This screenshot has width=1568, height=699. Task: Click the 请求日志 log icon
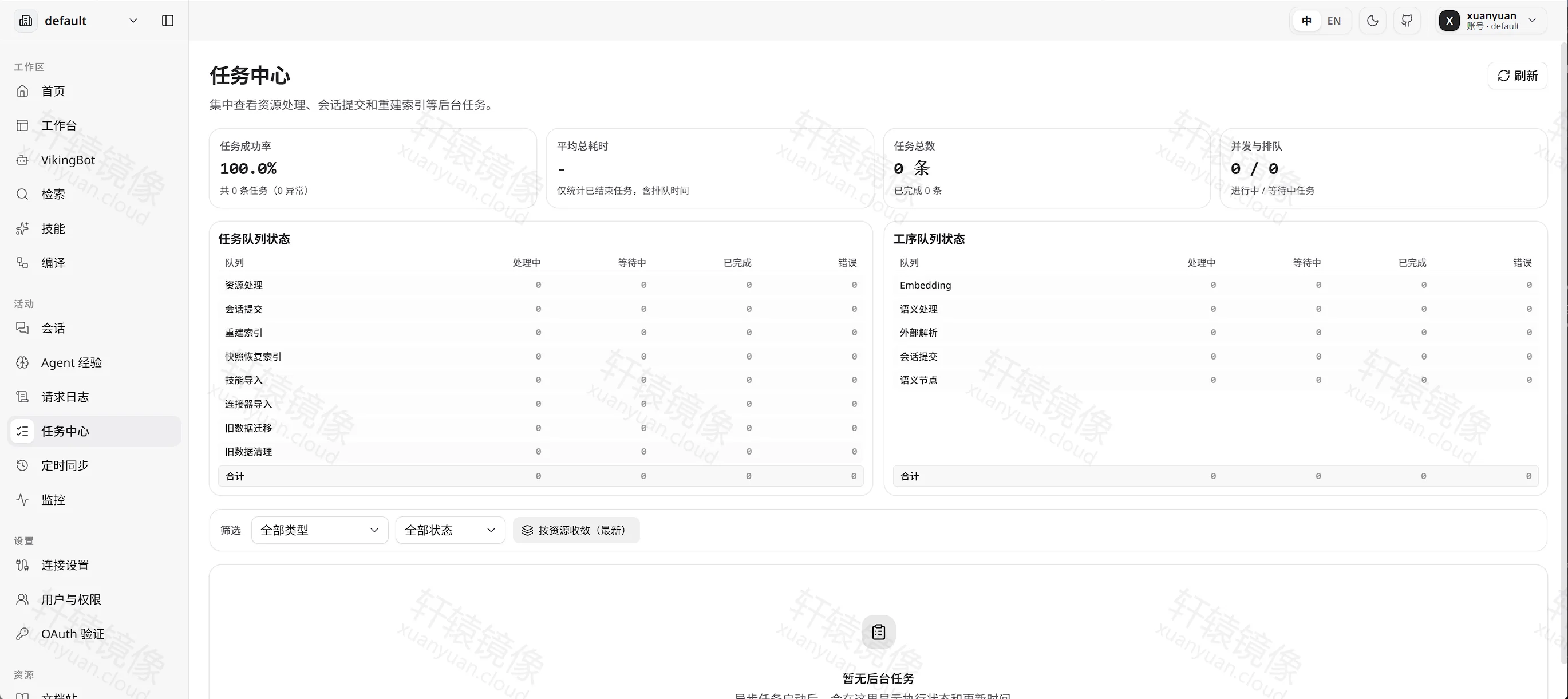pyautogui.click(x=22, y=397)
